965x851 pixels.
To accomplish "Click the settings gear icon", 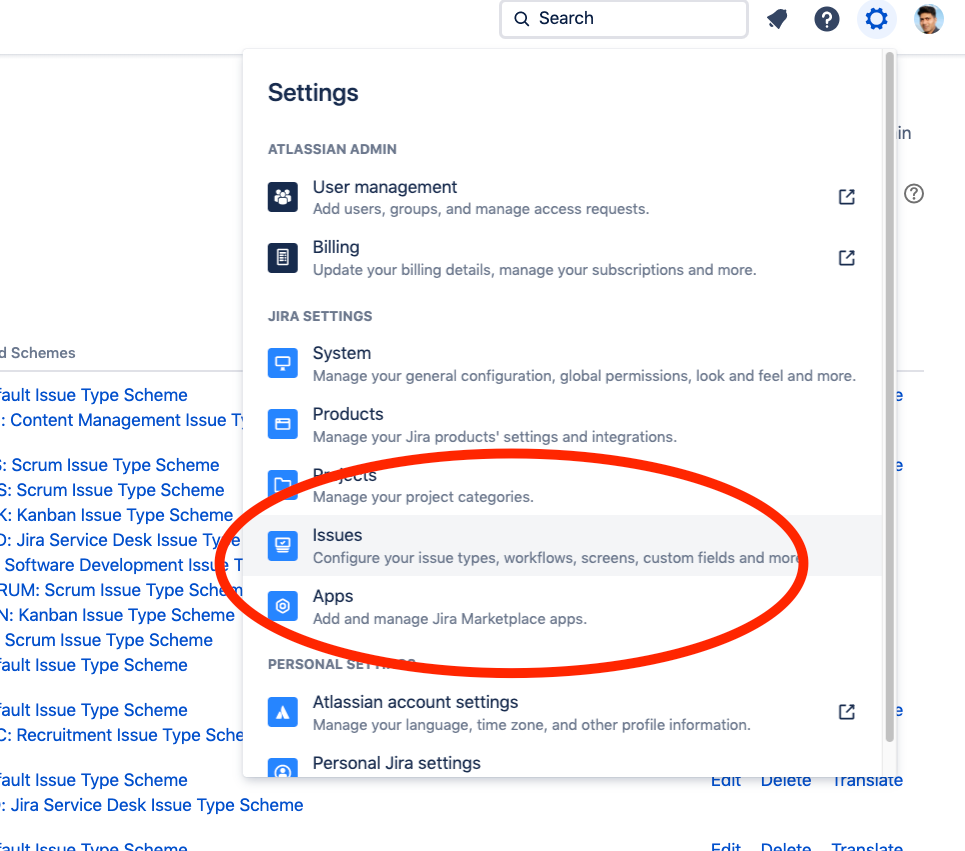I will pos(876,19).
